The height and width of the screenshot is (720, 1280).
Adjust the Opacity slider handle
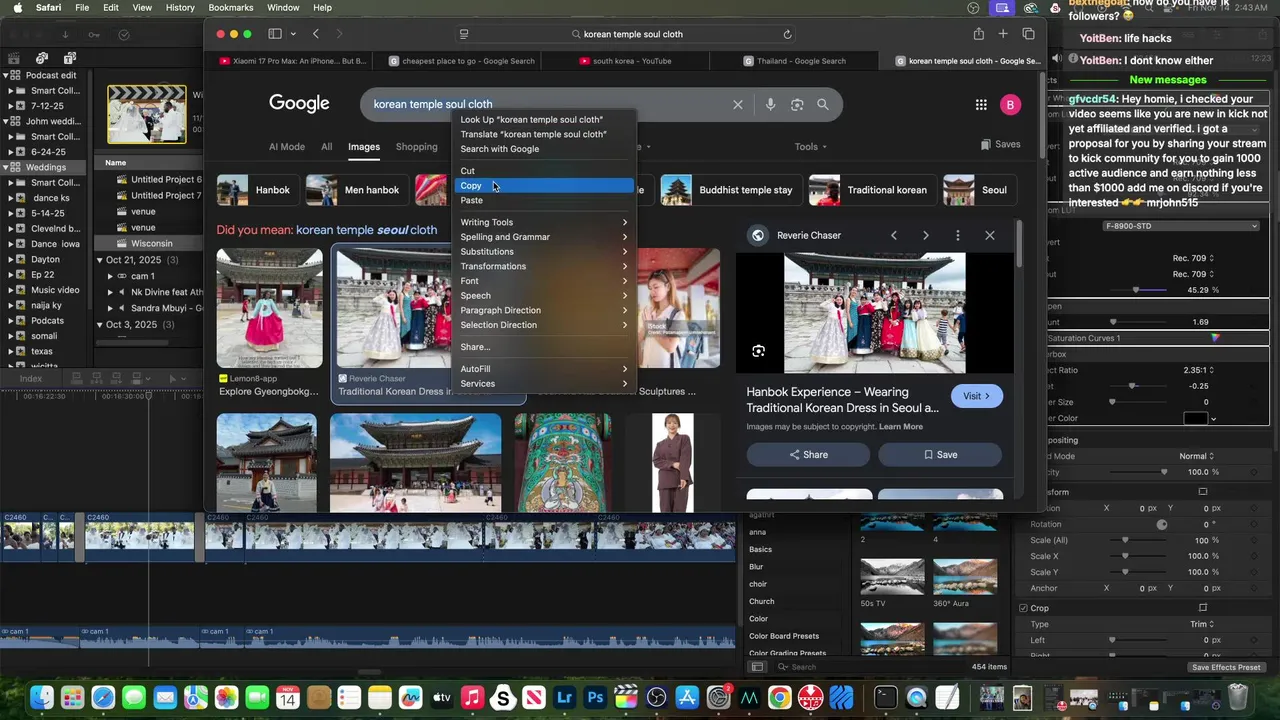tap(1164, 472)
